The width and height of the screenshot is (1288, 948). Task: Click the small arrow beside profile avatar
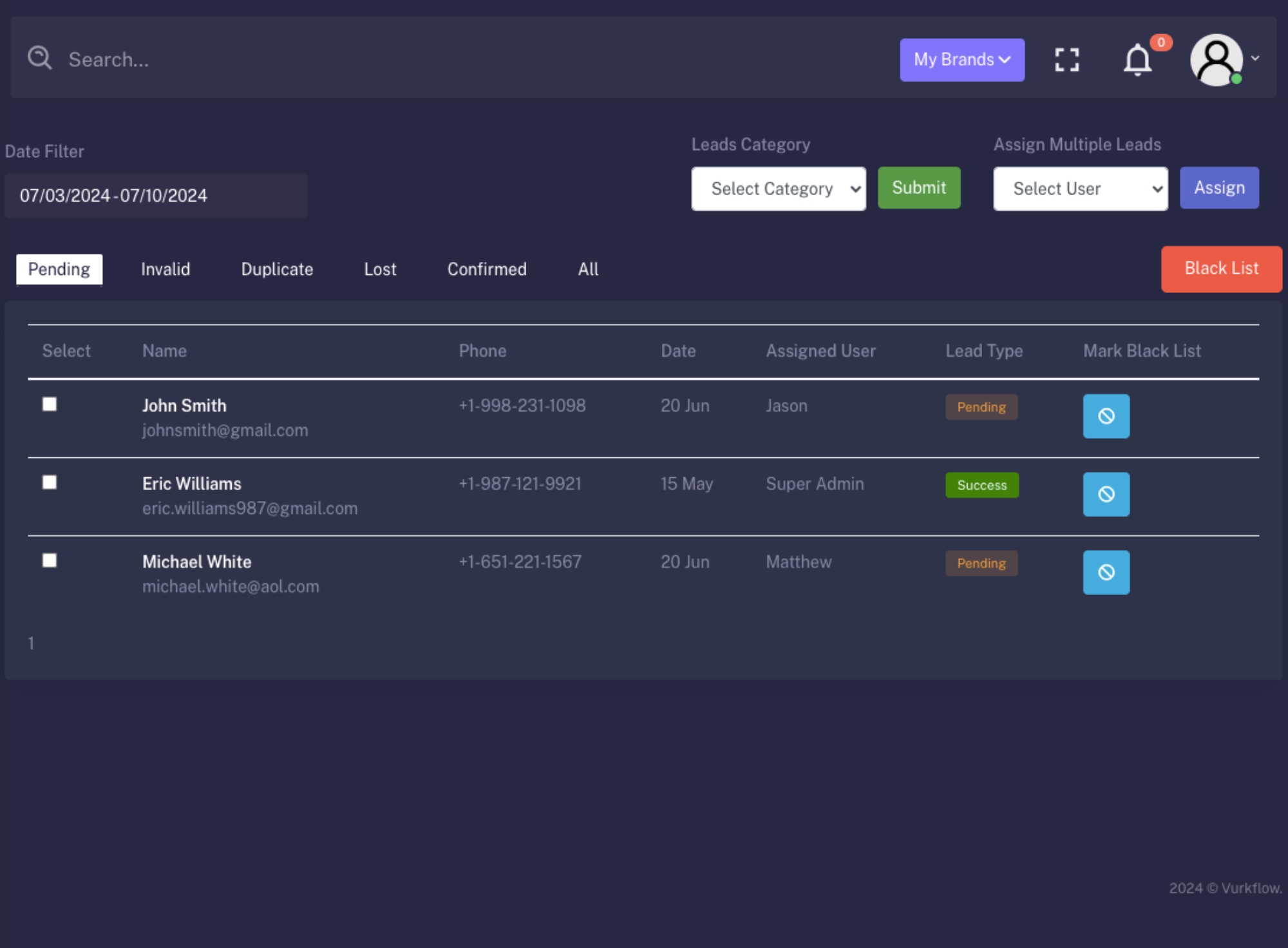coord(1255,58)
